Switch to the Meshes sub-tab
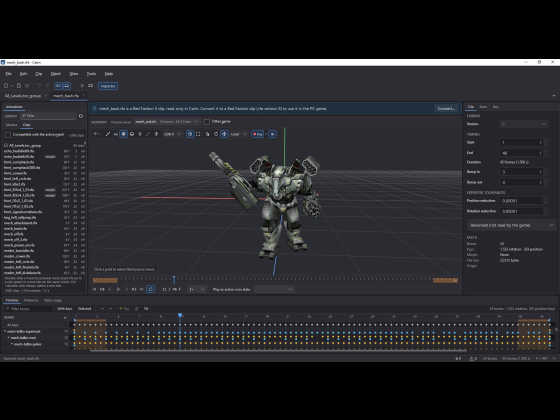The height and width of the screenshot is (420, 560). click(11, 125)
